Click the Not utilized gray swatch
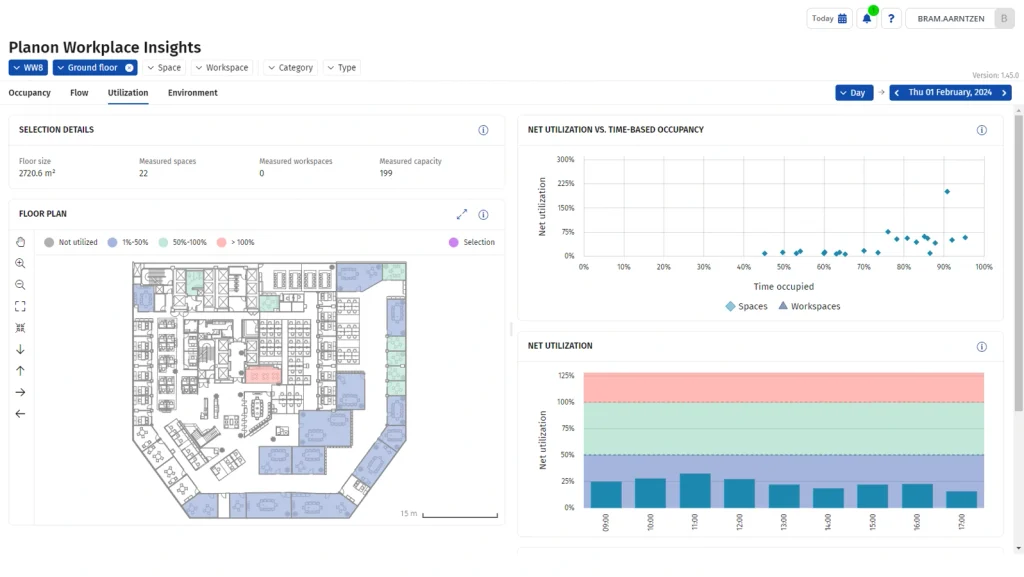 coord(49,242)
